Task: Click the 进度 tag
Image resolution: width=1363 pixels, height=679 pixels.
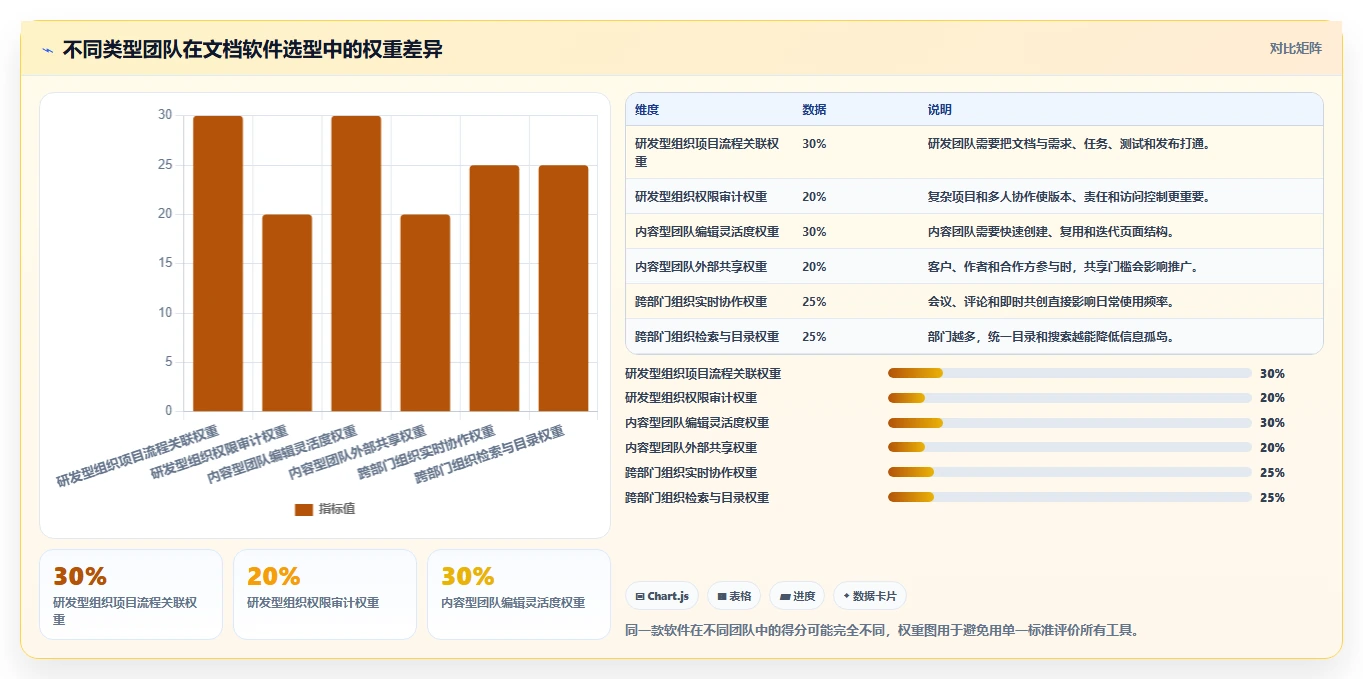Action: pos(798,596)
